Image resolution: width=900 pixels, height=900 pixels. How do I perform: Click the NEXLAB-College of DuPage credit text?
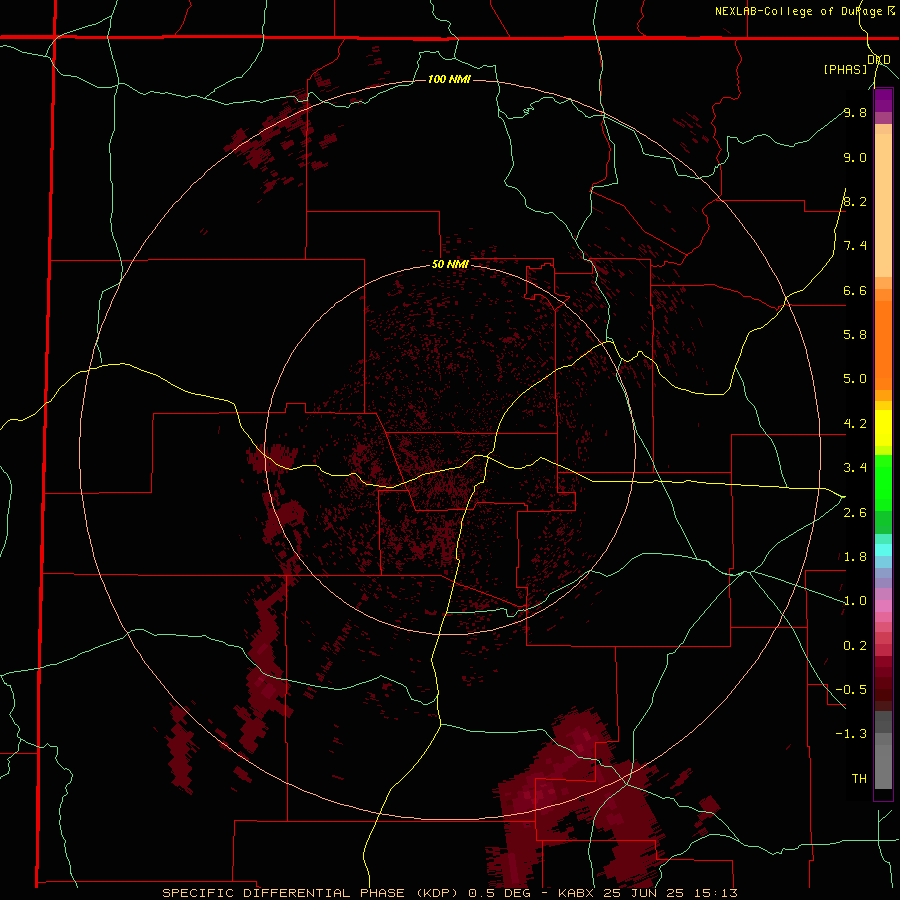[798, 11]
